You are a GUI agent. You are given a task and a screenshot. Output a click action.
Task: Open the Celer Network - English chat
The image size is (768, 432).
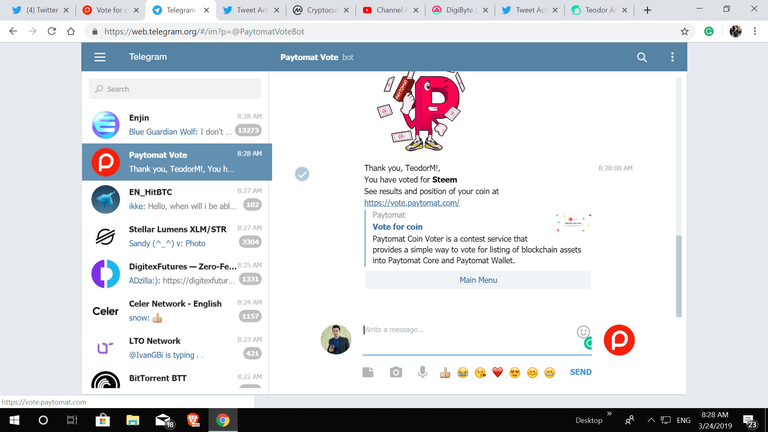tap(177, 311)
